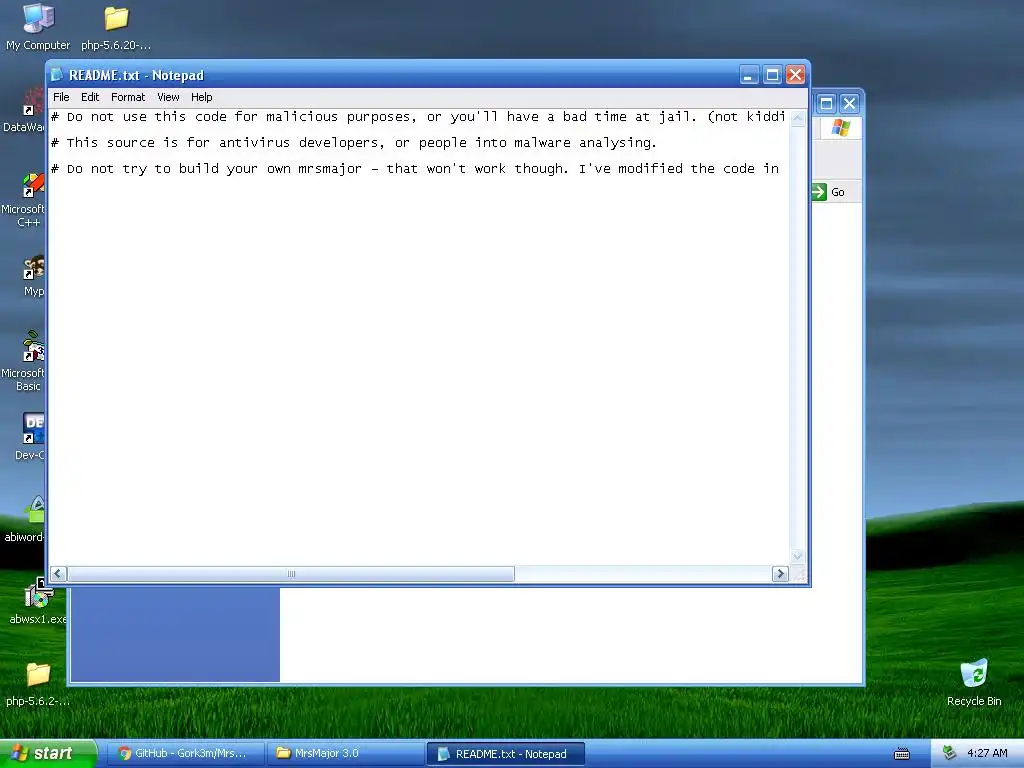Image resolution: width=1024 pixels, height=768 pixels.
Task: Click the 4:27 AM clock
Action: coord(987,753)
